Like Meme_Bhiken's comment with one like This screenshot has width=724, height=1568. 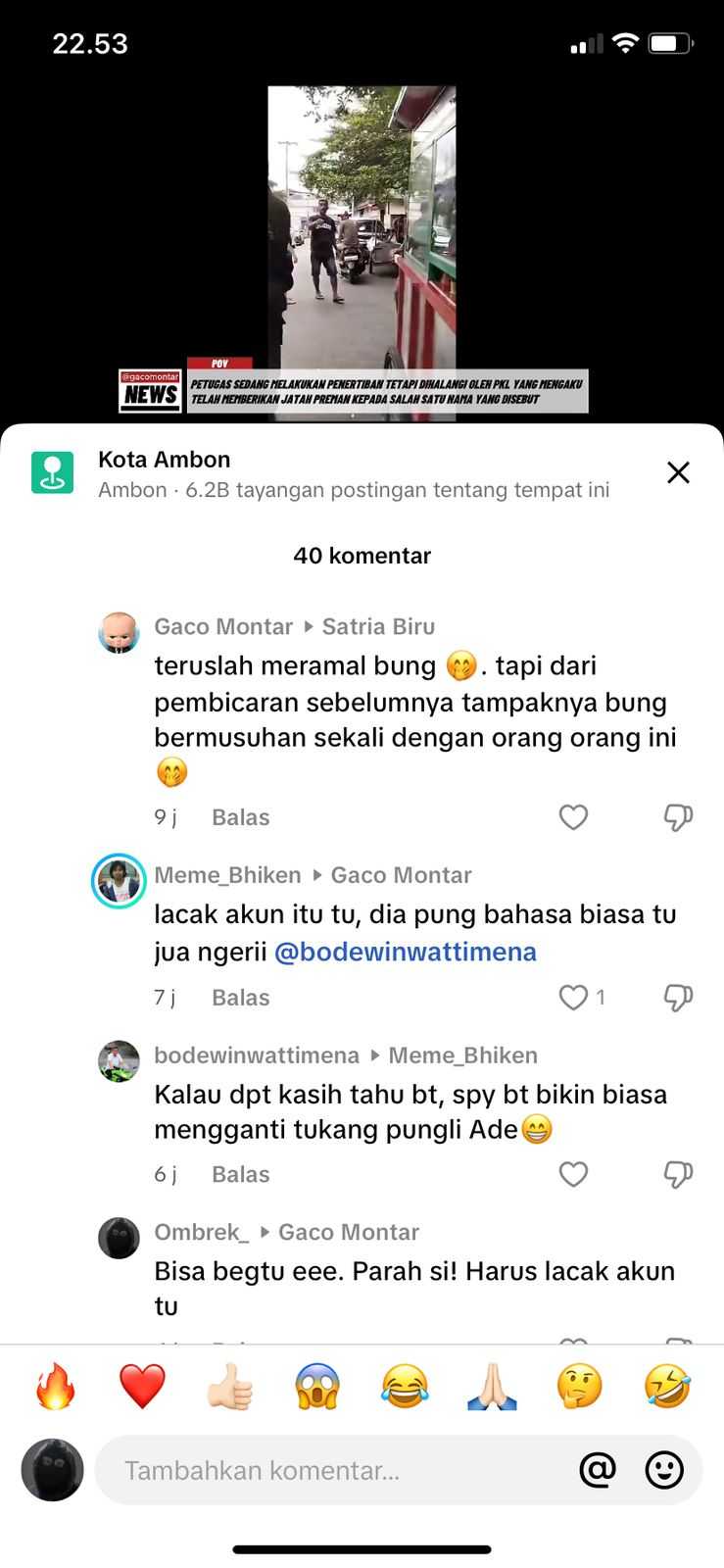573,998
